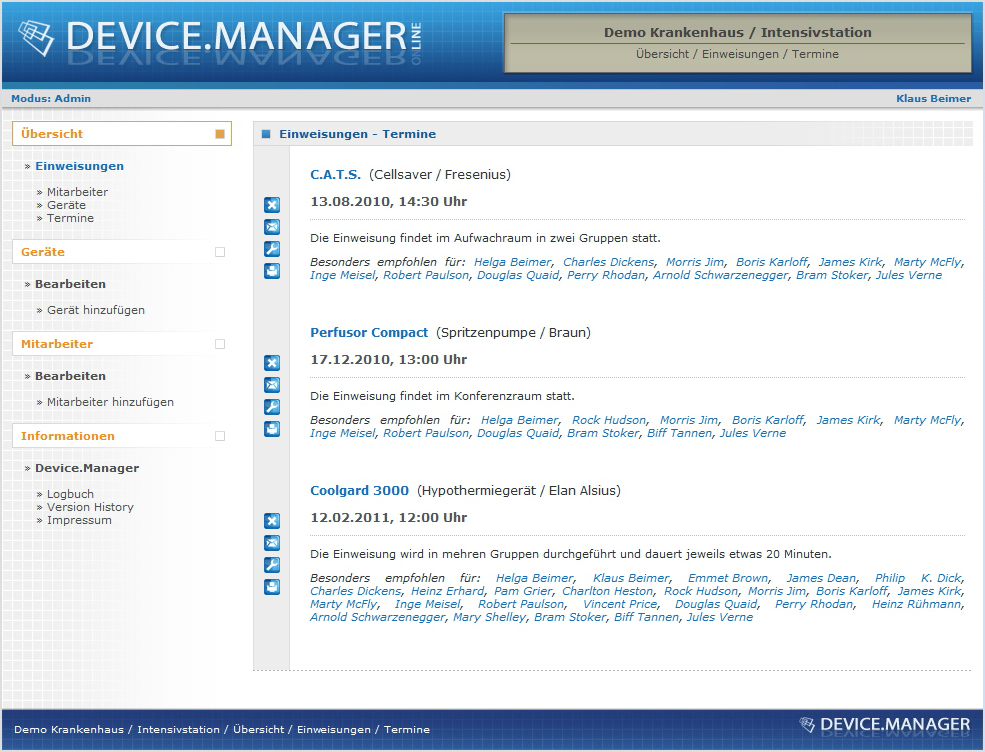The height and width of the screenshot is (752, 985).
Task: Open Mary Shelley under Coolgard 3000
Action: 489,618
